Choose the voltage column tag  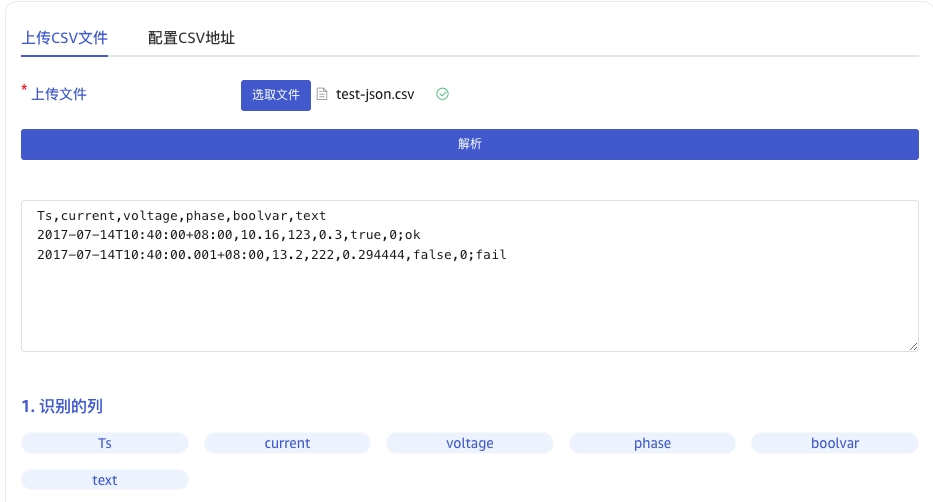[470, 443]
